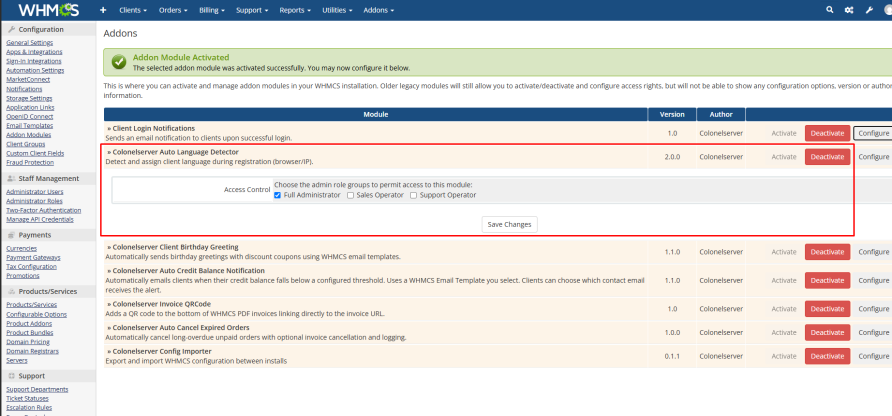Open the Addons dropdown menu

(x=378, y=10)
